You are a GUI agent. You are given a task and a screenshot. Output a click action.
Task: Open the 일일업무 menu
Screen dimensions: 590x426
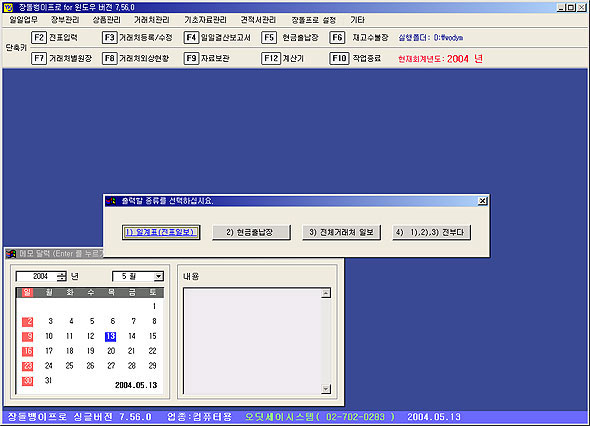tap(23, 20)
